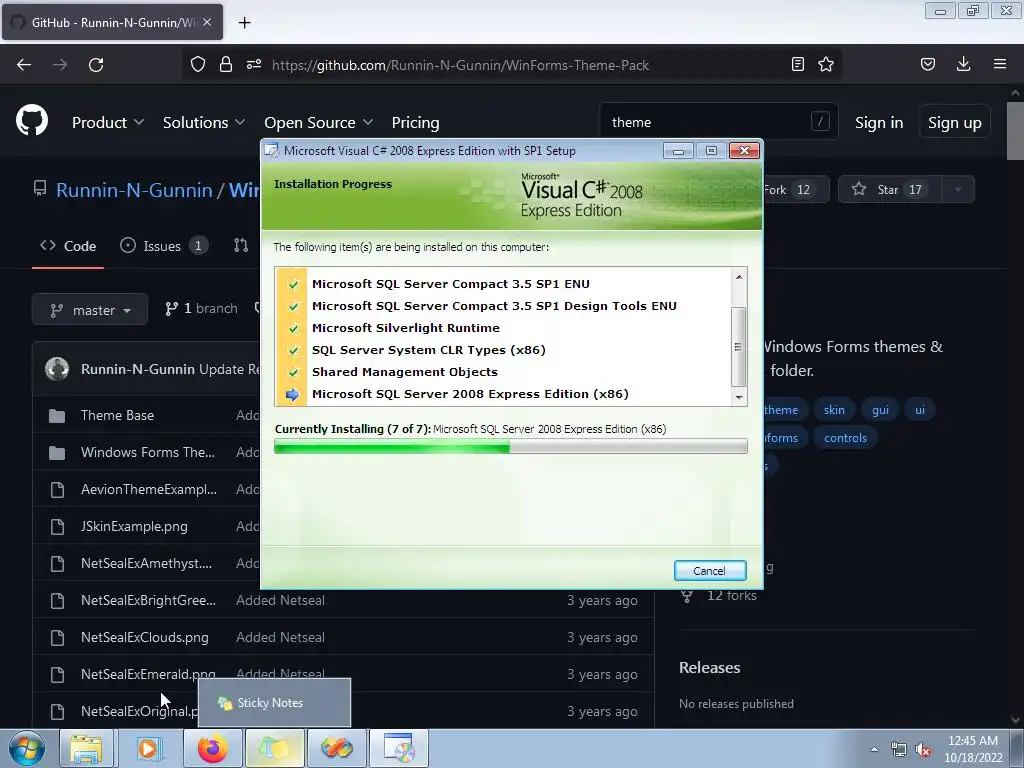Click the GitHub logo icon
The width and height of the screenshot is (1024, 768).
pyautogui.click(x=32, y=120)
